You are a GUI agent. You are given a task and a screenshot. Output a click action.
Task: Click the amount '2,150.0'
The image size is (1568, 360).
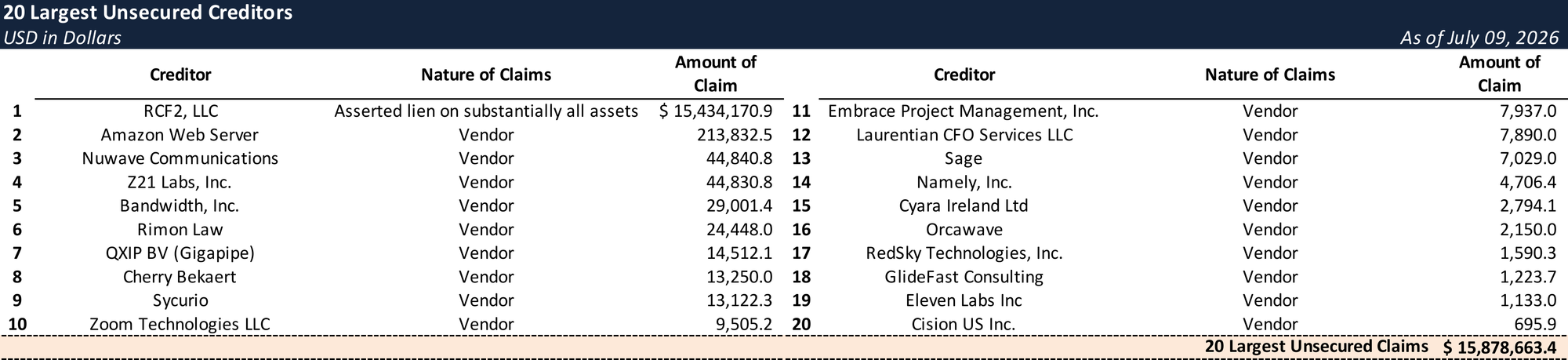(1528, 230)
